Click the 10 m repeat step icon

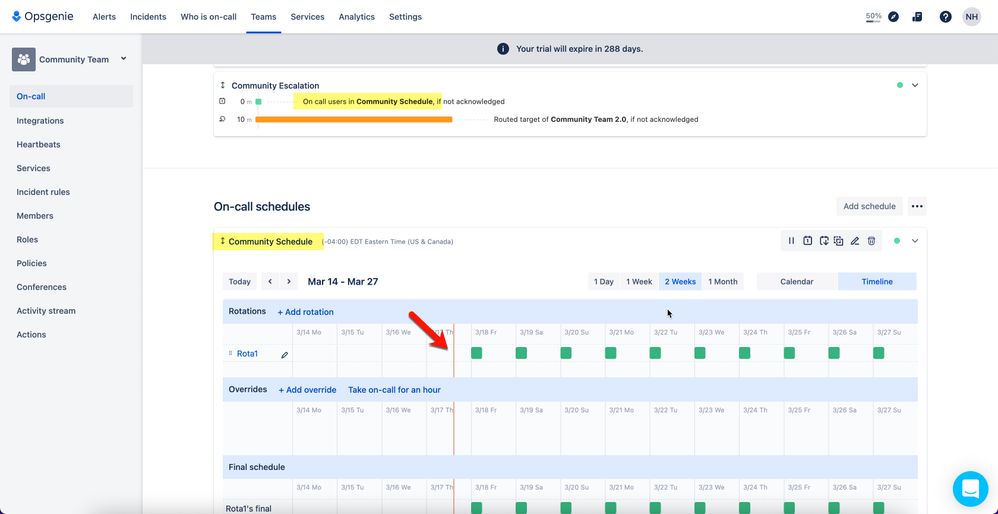pos(222,118)
